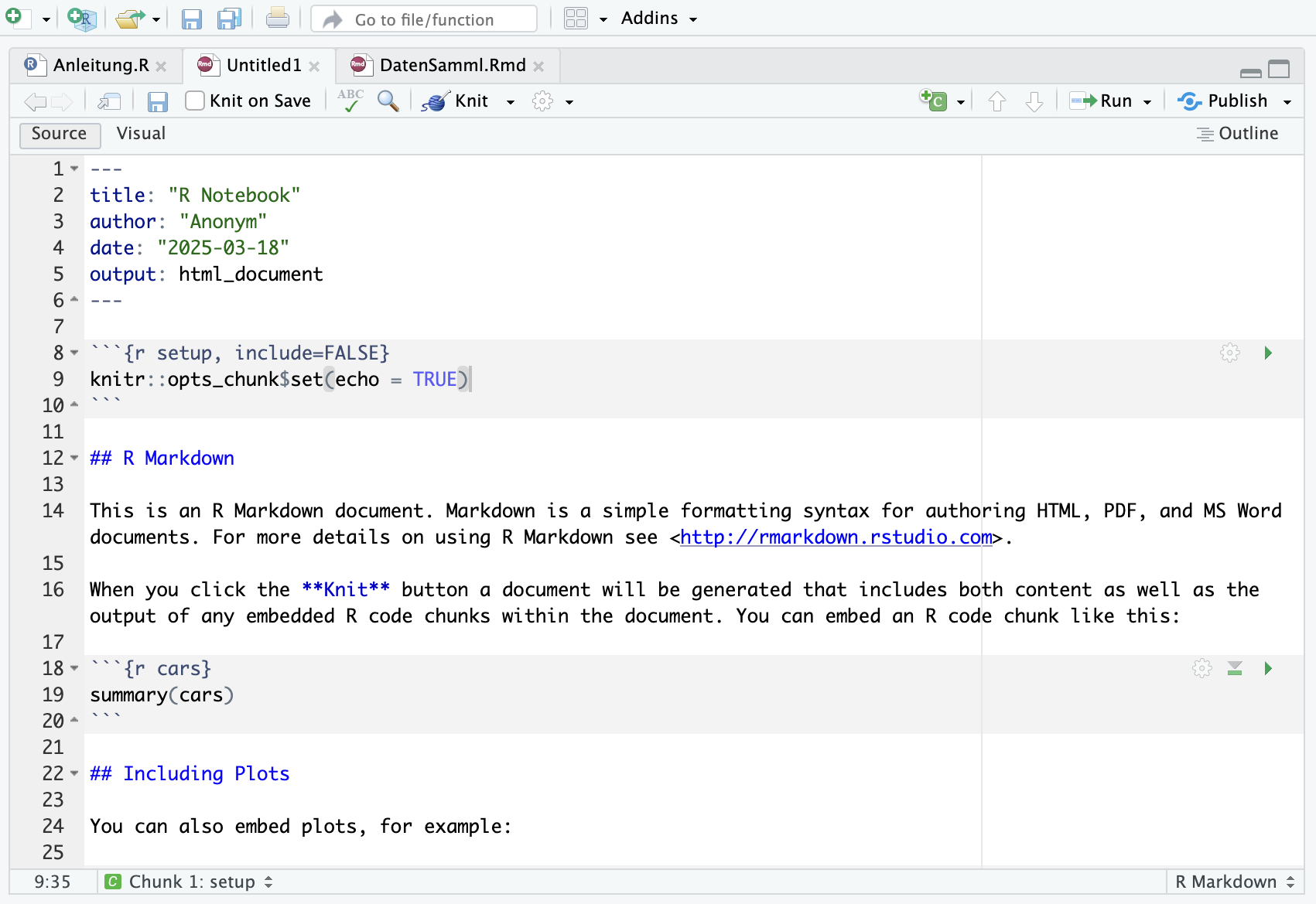Click the workspace panes layout icon
This screenshot has height=904, width=1316.
click(576, 19)
